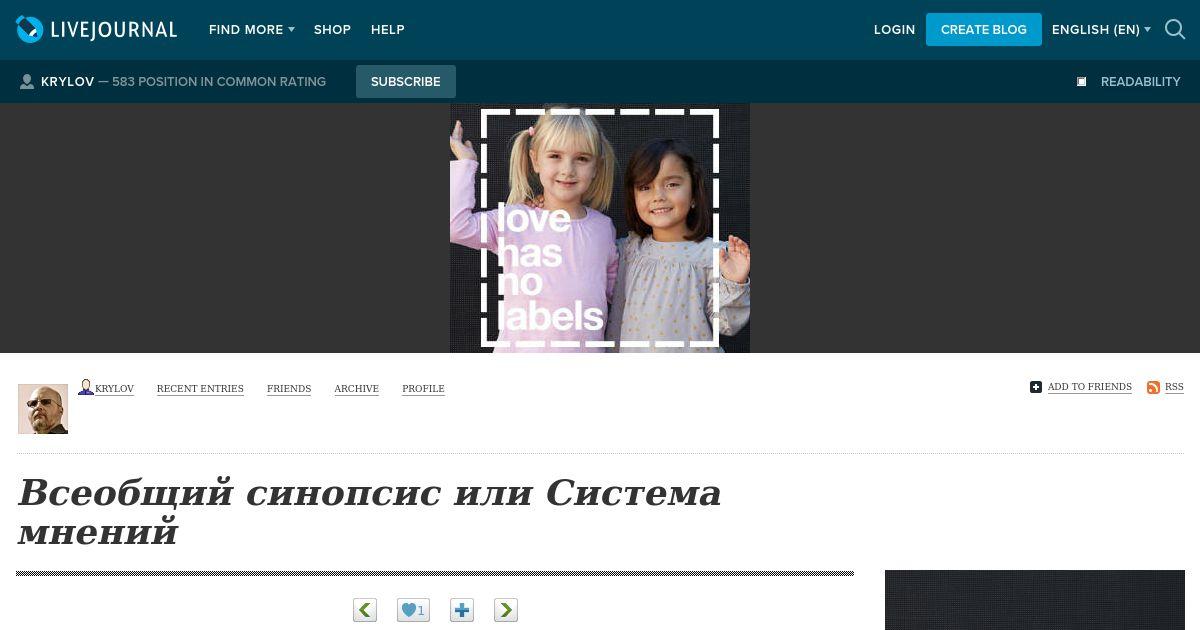Click the dark sidebar advertisement block
Image resolution: width=1200 pixels, height=630 pixels.
tap(1035, 600)
